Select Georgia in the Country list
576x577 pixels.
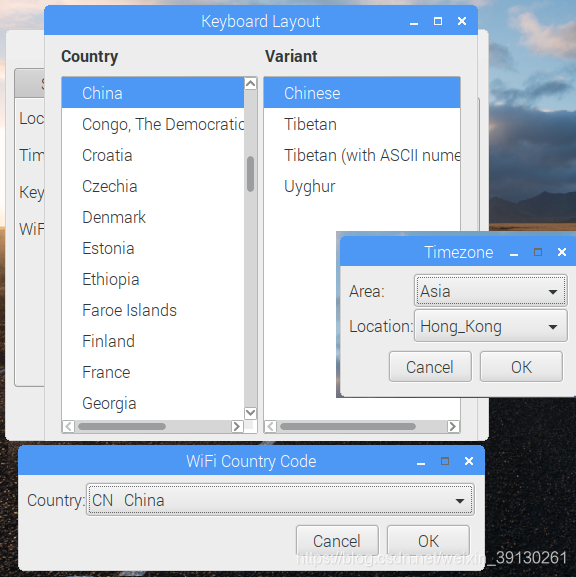coord(153,403)
